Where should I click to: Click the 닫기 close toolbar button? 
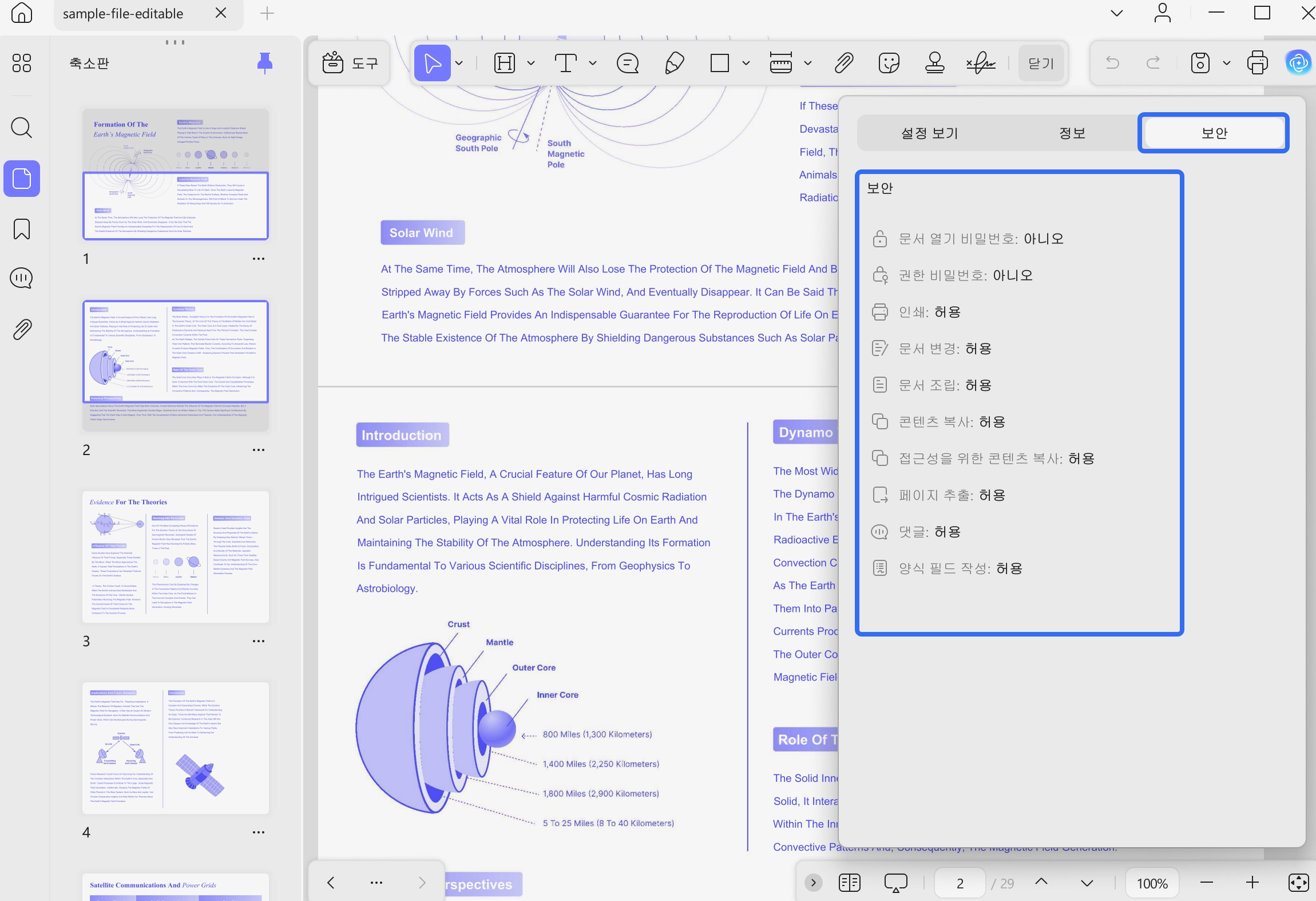click(1041, 63)
